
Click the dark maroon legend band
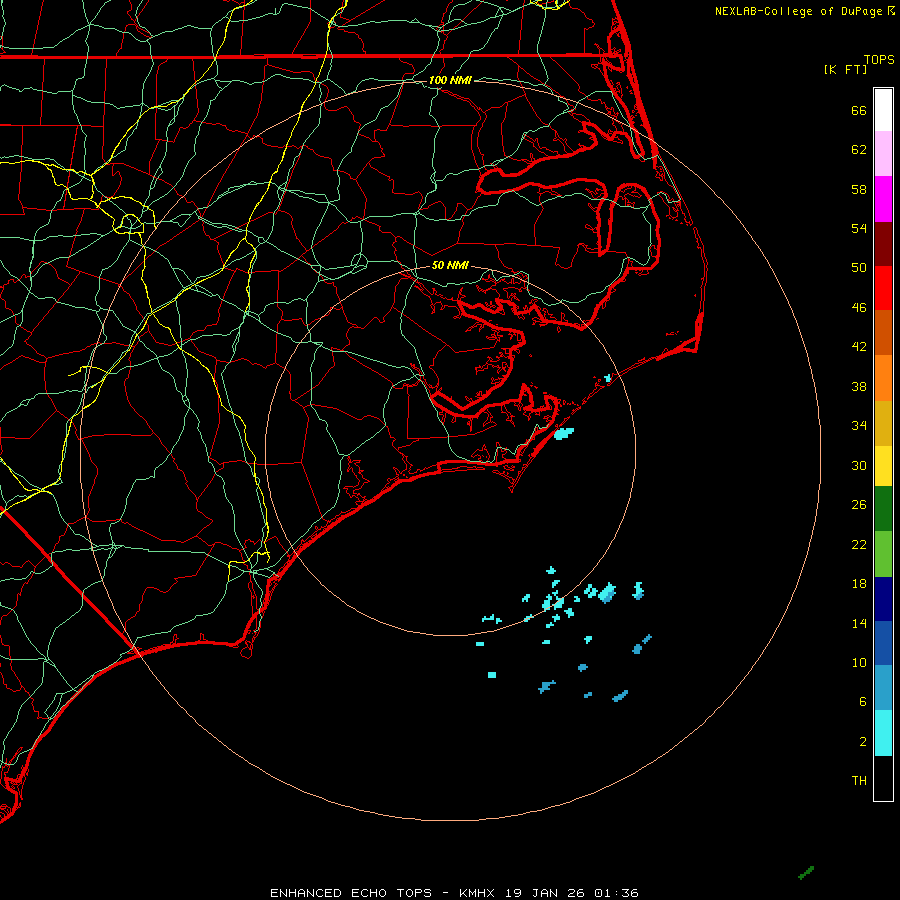pyautogui.click(x=883, y=243)
